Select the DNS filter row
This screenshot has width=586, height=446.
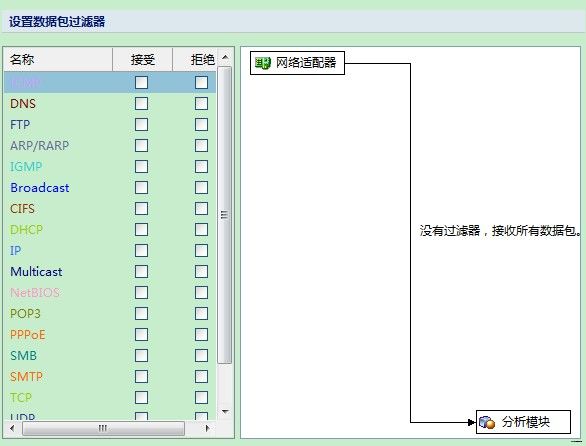point(110,104)
